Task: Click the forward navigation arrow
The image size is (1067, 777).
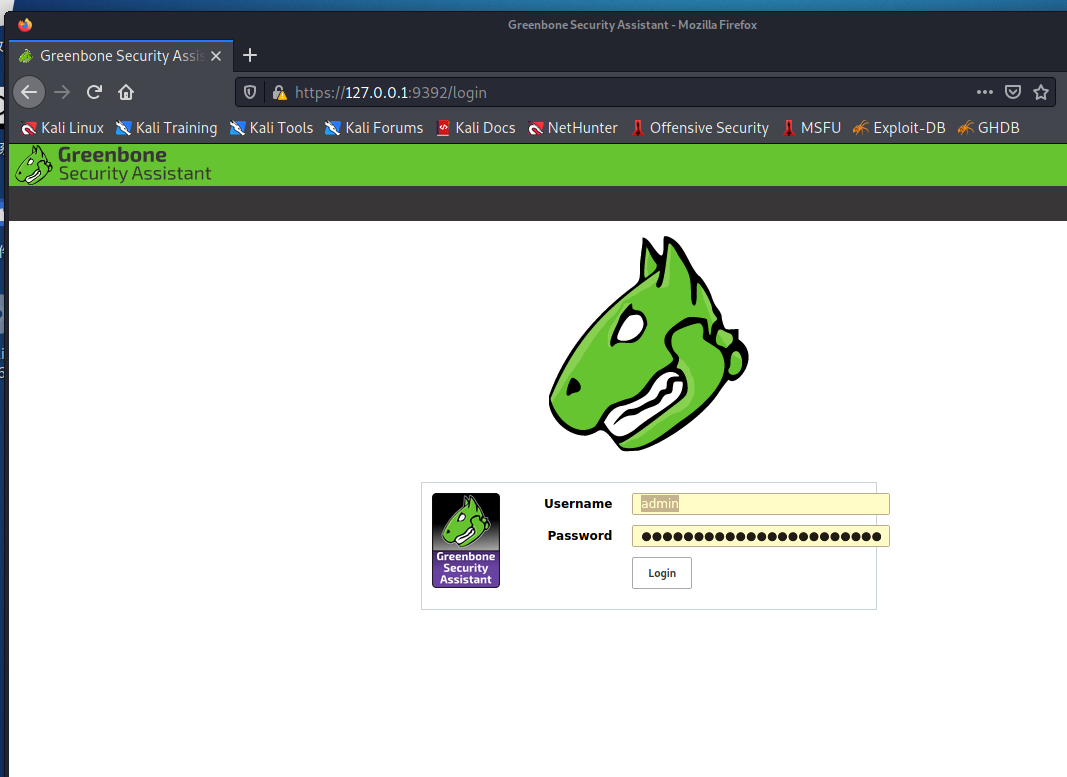Action: click(x=62, y=93)
